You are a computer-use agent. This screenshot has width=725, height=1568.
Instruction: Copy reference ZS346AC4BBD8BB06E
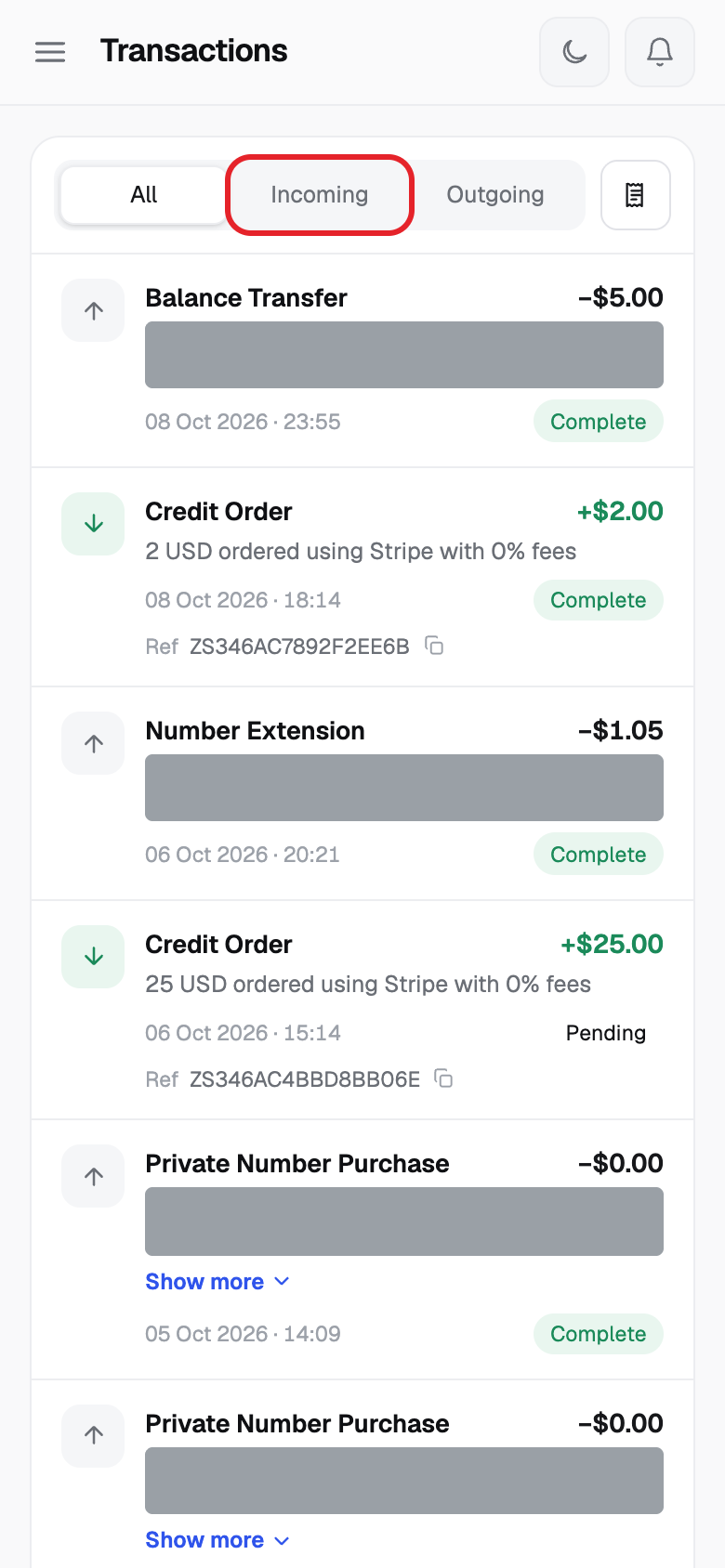[x=444, y=1078]
